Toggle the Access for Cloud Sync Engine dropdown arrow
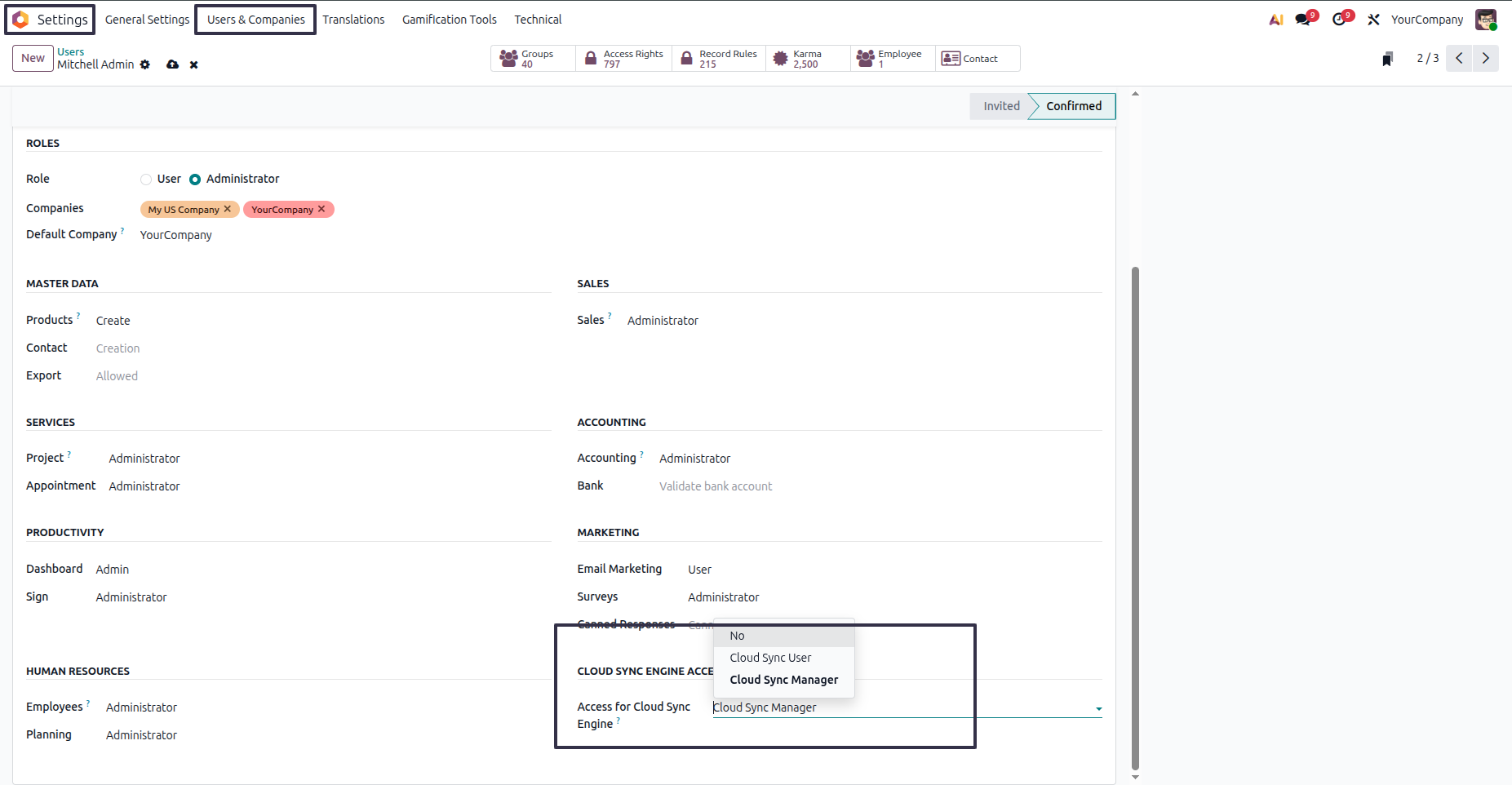Screen dimensions: 1512x785 [x=1098, y=709]
